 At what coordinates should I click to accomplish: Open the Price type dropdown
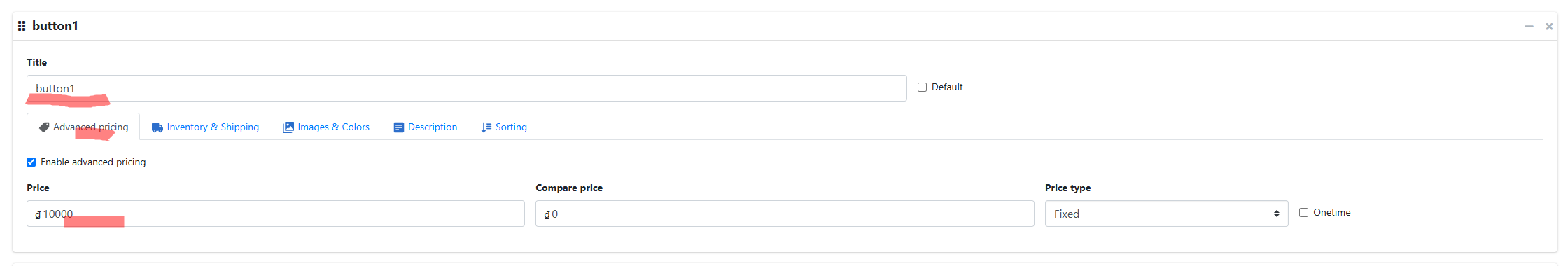(1166, 213)
